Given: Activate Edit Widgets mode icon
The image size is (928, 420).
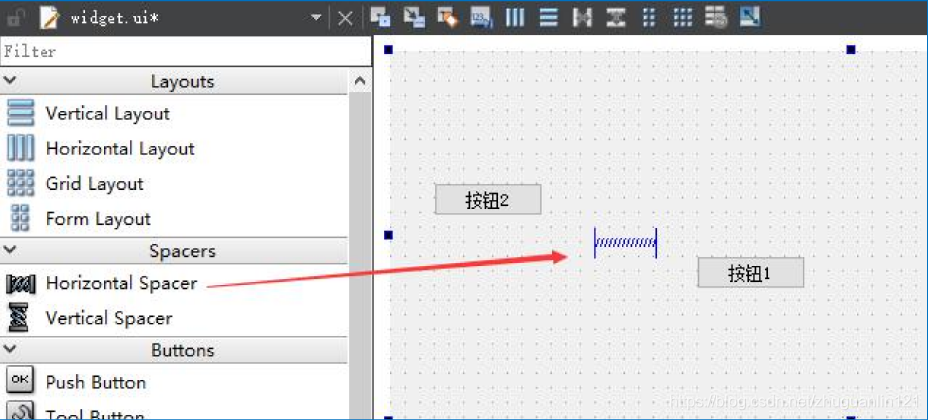Looking at the screenshot, I should [380, 18].
